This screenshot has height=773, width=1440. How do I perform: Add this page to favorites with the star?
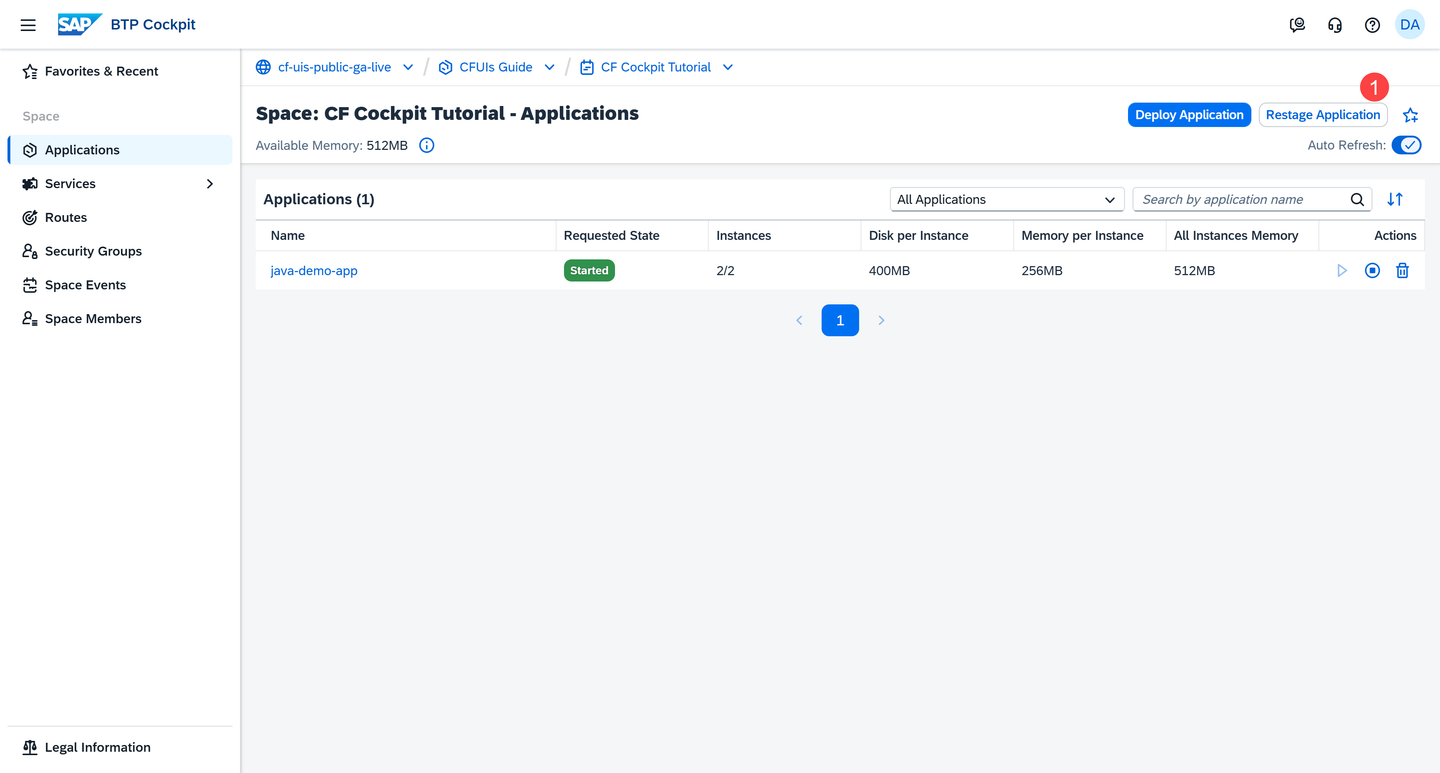1410,115
